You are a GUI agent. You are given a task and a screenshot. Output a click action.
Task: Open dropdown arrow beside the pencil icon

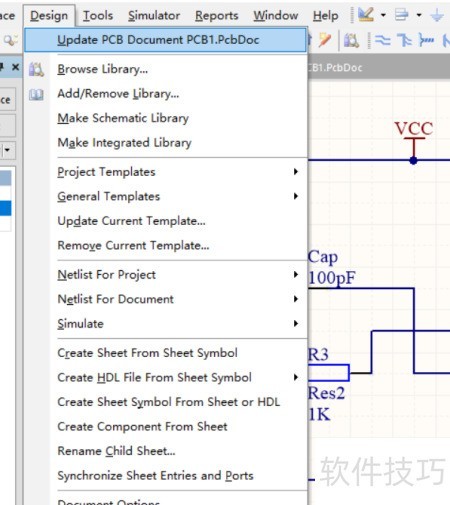(383, 15)
